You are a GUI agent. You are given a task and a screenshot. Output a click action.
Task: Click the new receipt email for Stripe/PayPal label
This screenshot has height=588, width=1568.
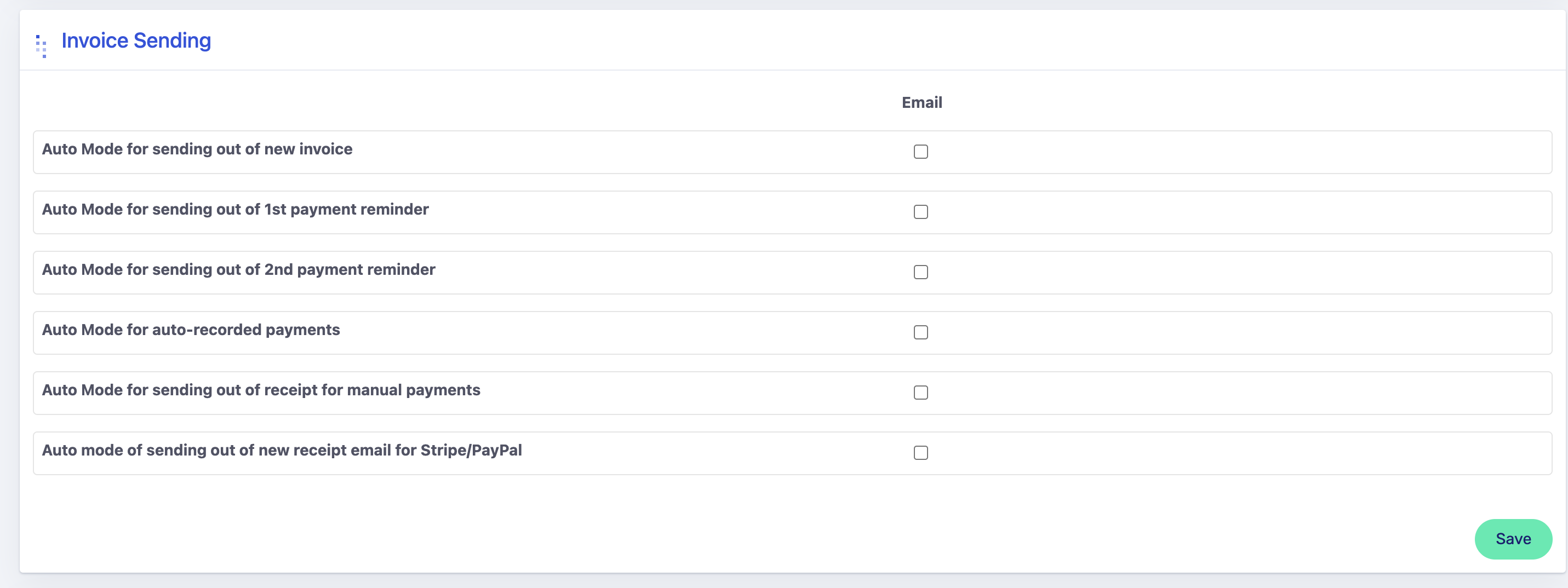click(x=281, y=451)
